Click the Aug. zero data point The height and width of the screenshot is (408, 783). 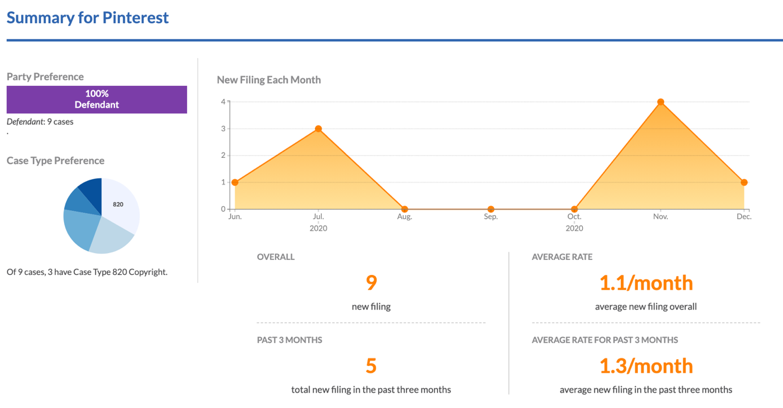tap(404, 209)
